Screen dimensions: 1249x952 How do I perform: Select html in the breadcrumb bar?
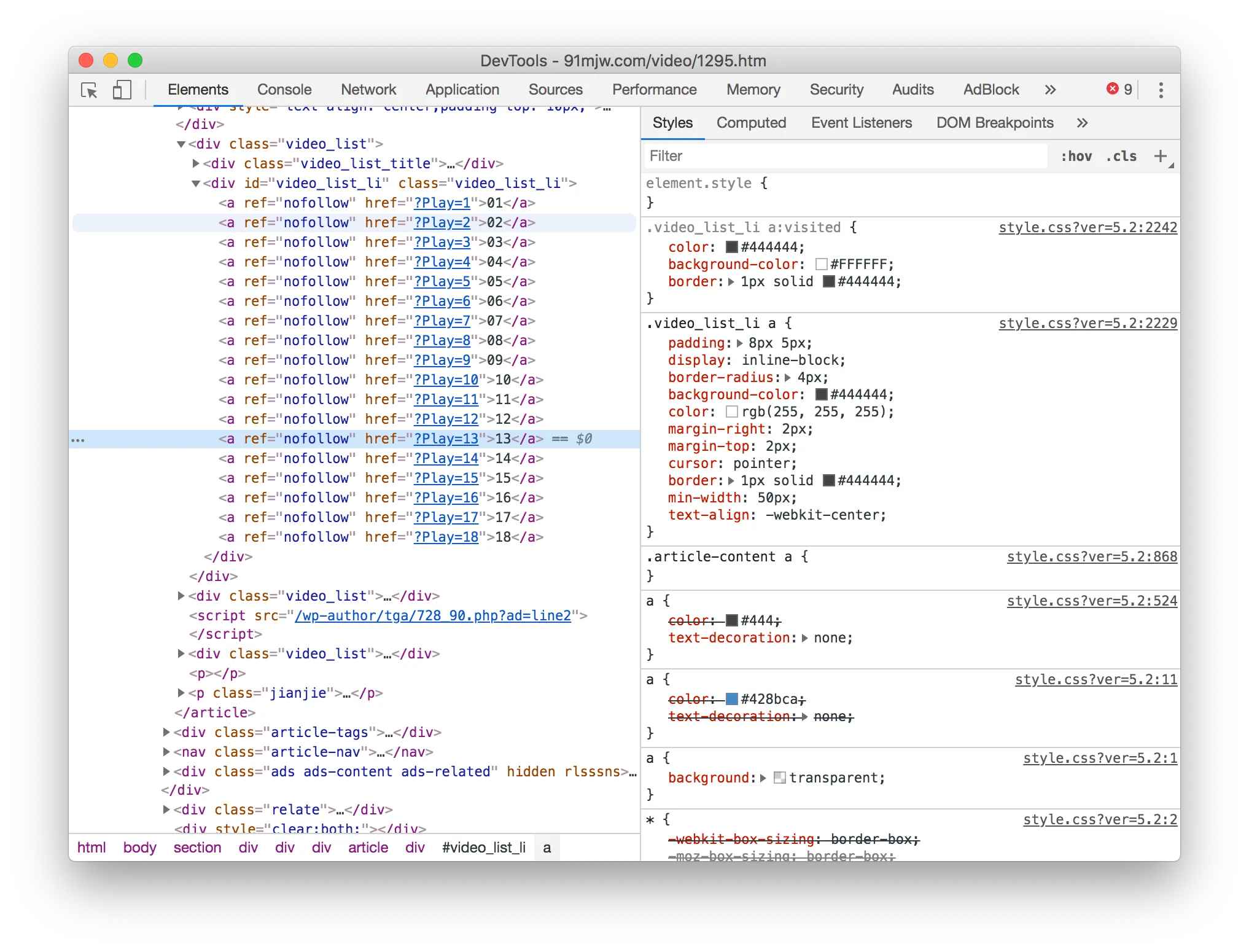[x=91, y=848]
